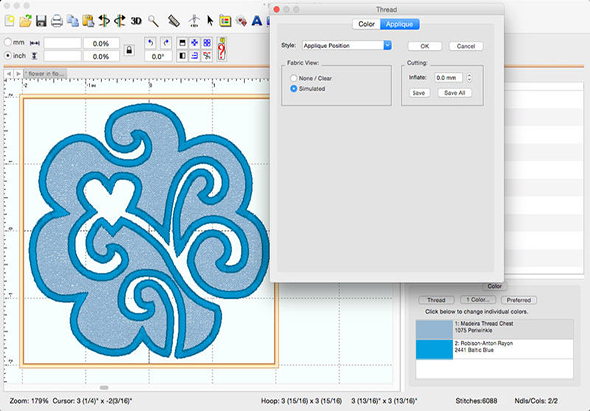
Task: Click the Preferred button
Action: coord(519,300)
